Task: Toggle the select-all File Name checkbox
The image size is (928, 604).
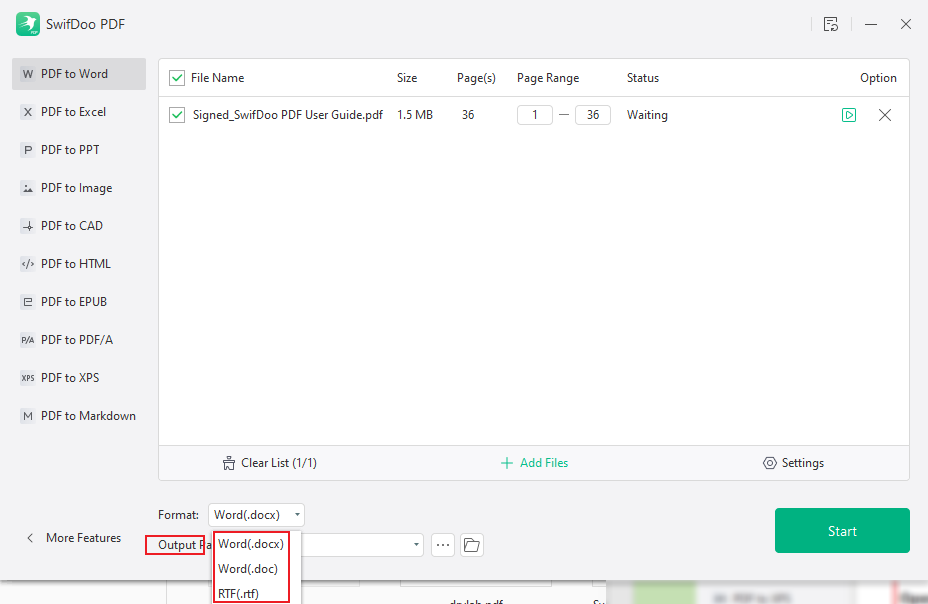Action: point(177,78)
